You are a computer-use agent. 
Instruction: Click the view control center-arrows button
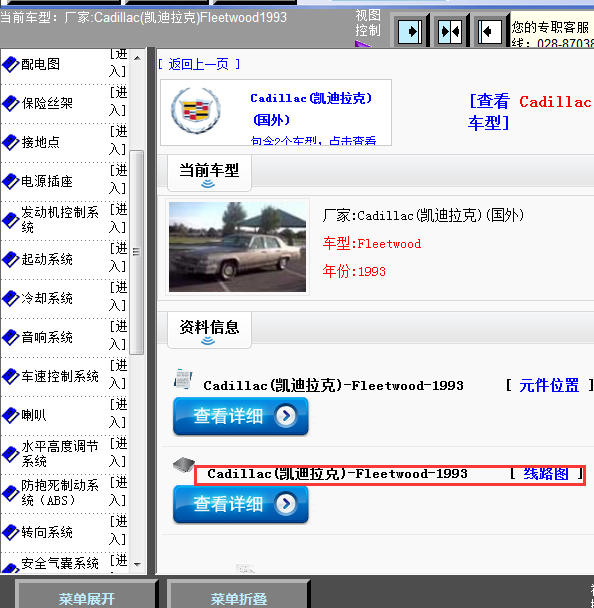click(450, 31)
